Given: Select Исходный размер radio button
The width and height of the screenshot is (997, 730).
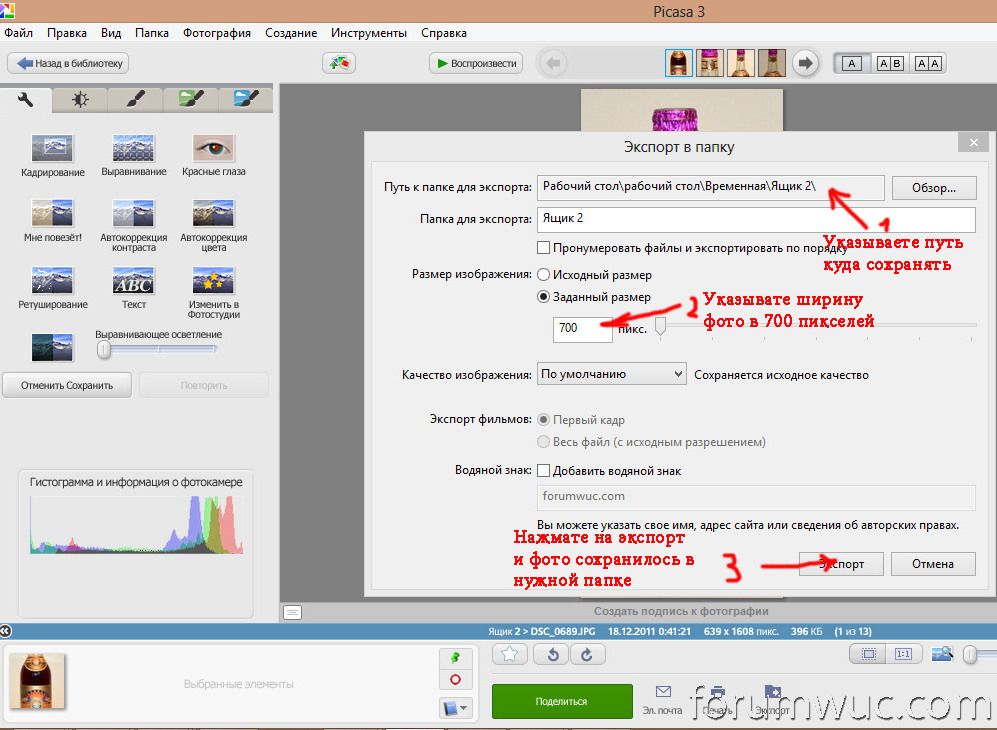Looking at the screenshot, I should click(544, 275).
